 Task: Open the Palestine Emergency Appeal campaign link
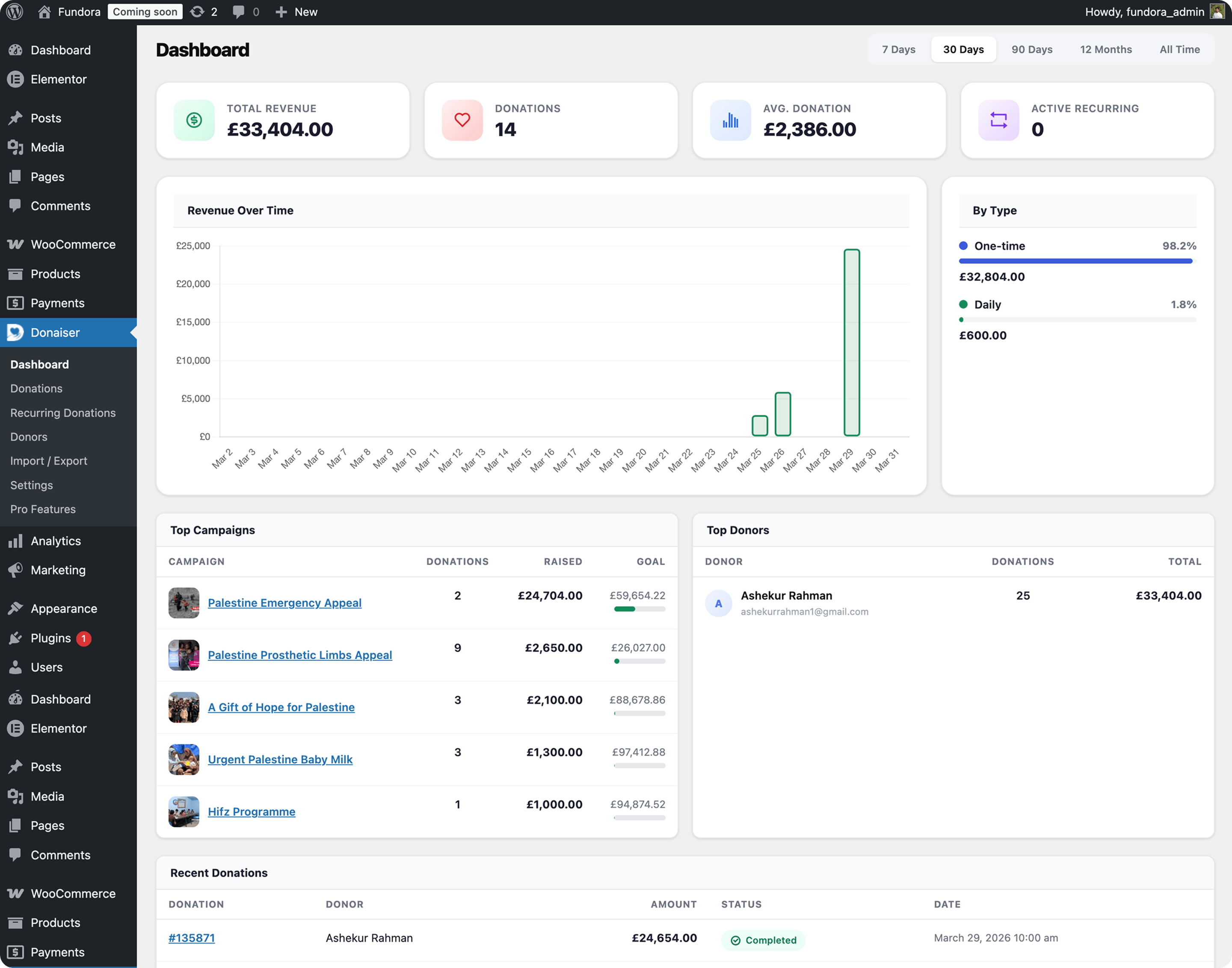point(284,603)
